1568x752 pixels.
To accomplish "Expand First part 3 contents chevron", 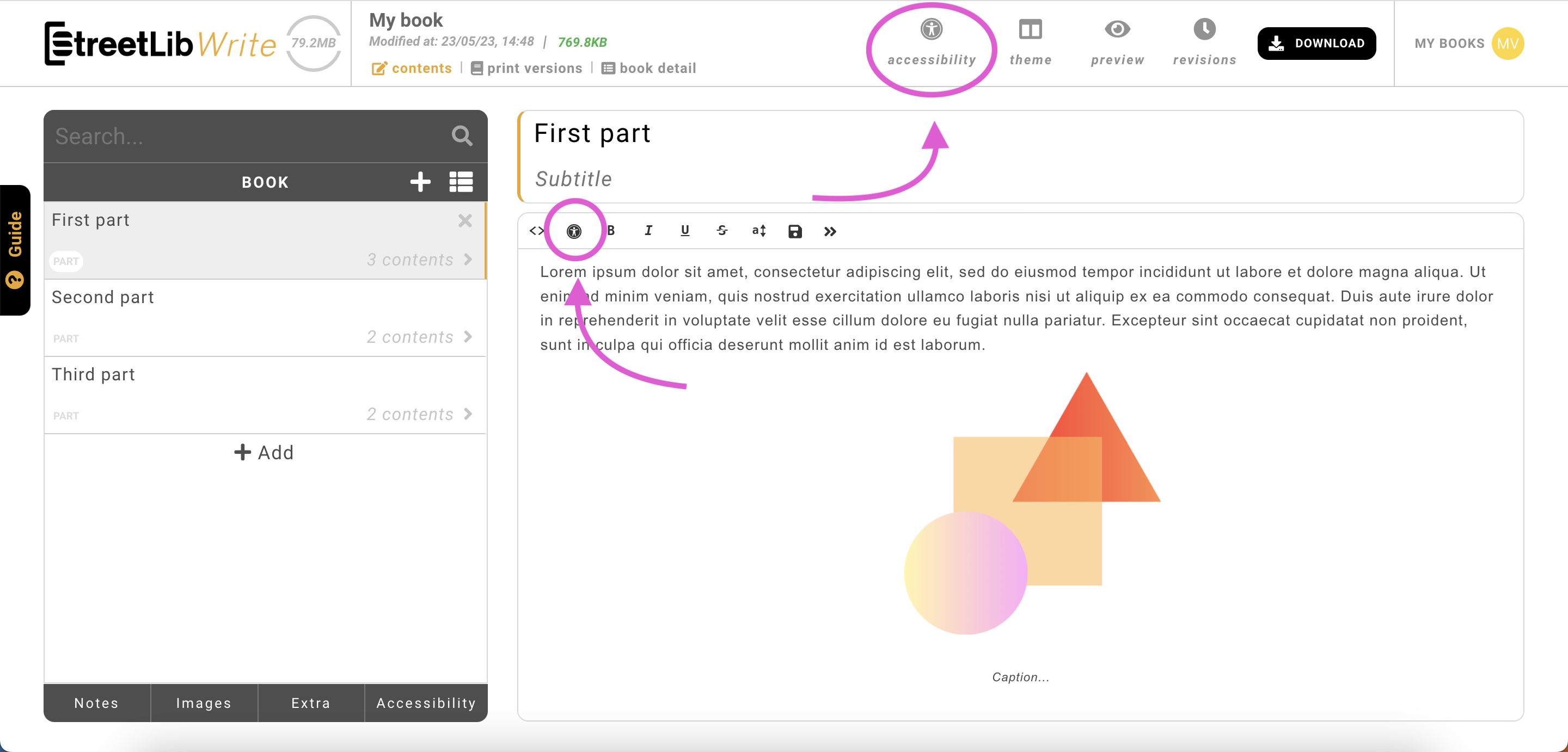I will pyautogui.click(x=468, y=260).
